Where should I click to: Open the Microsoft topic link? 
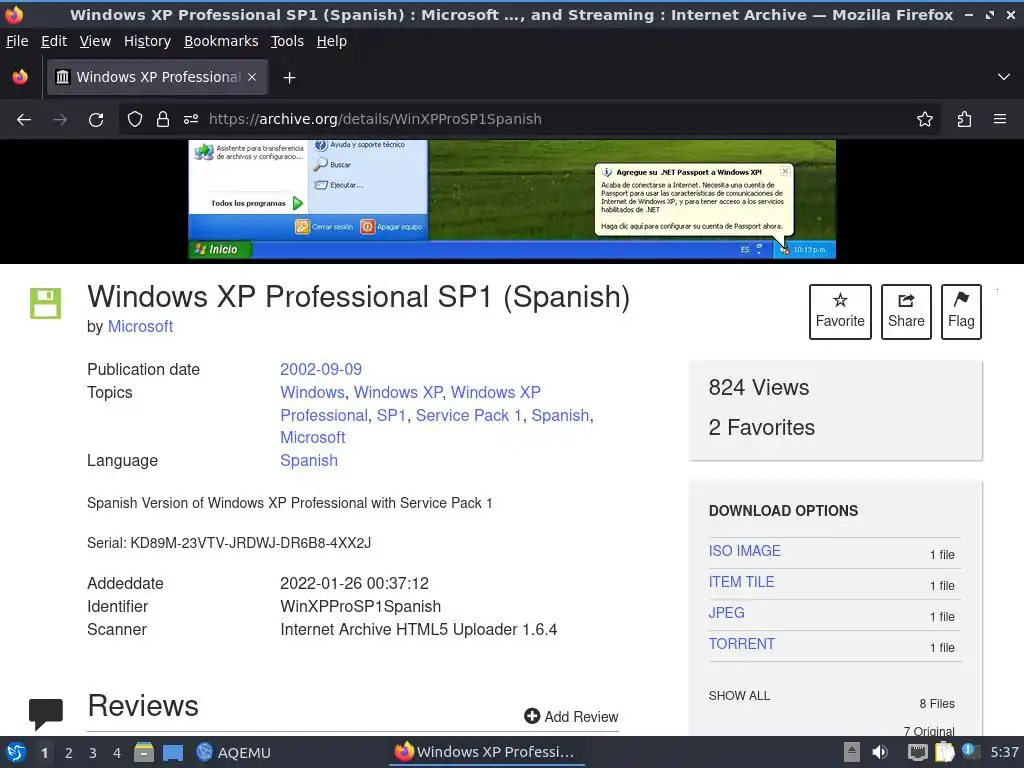[x=313, y=438]
